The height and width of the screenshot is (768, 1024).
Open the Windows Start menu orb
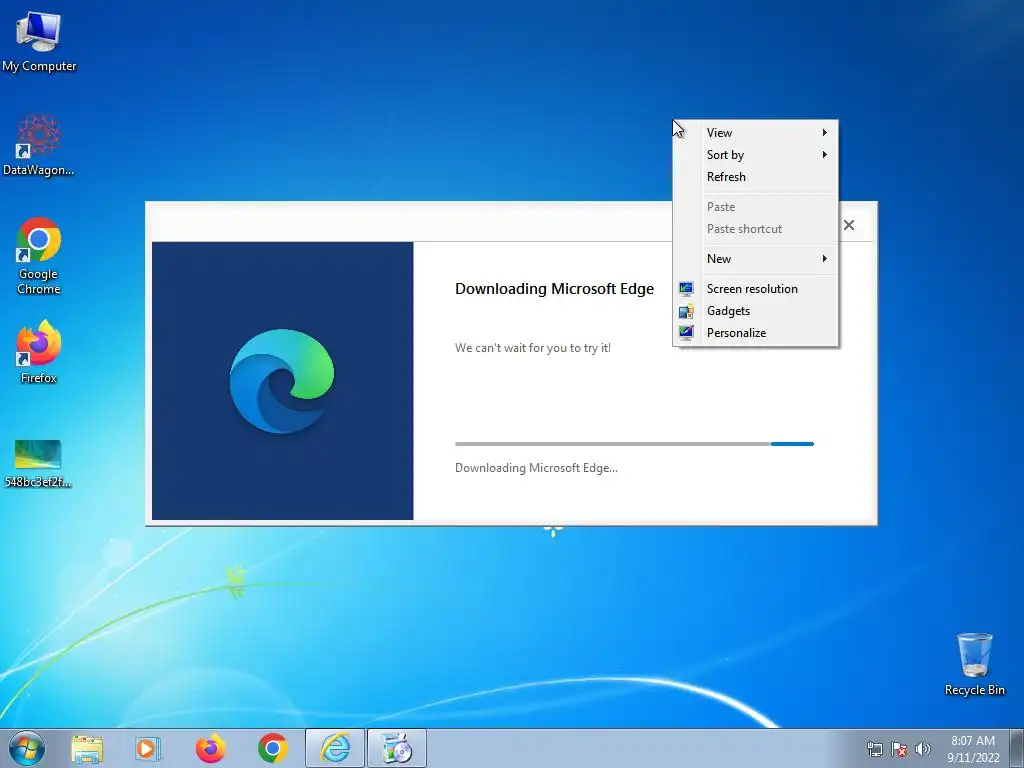point(27,748)
